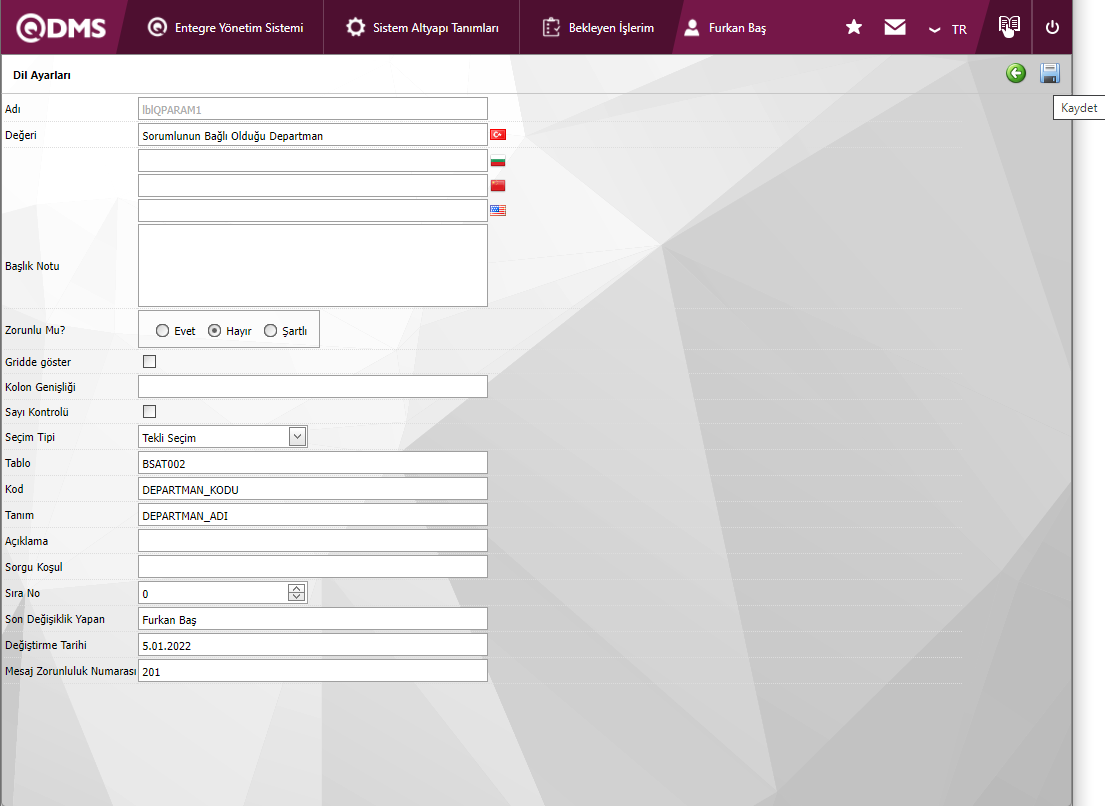Select Şartlı radio for Zorunlu Mu
Image resolution: width=1105 pixels, height=806 pixels.
click(x=271, y=330)
